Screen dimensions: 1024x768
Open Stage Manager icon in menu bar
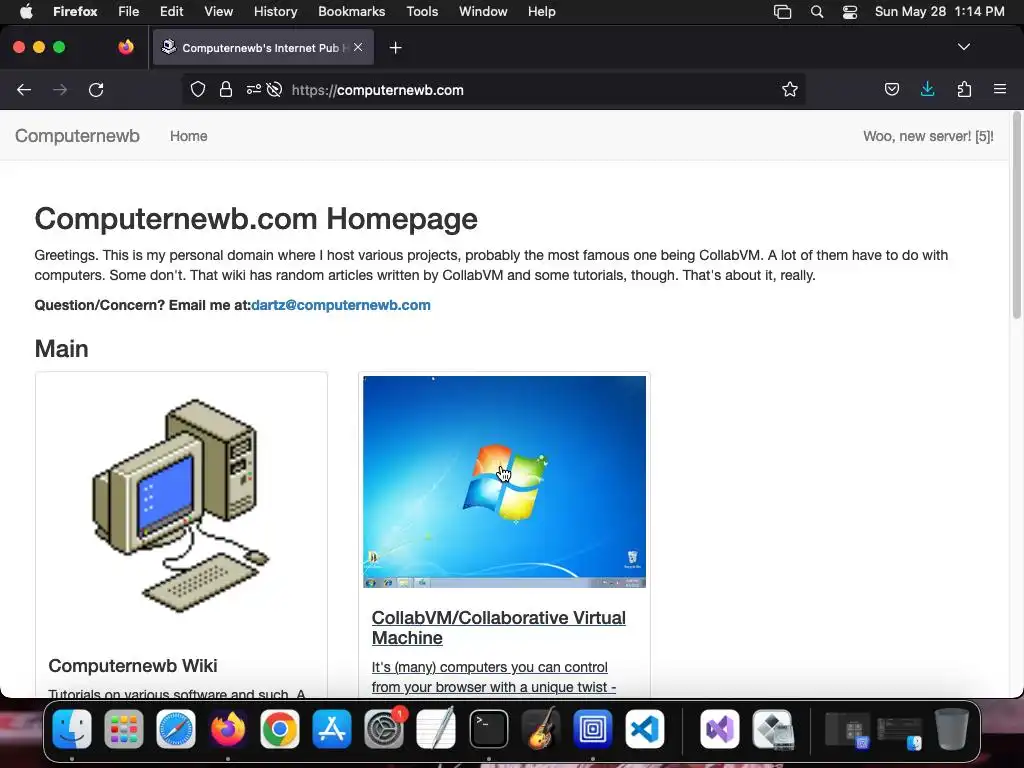click(782, 12)
